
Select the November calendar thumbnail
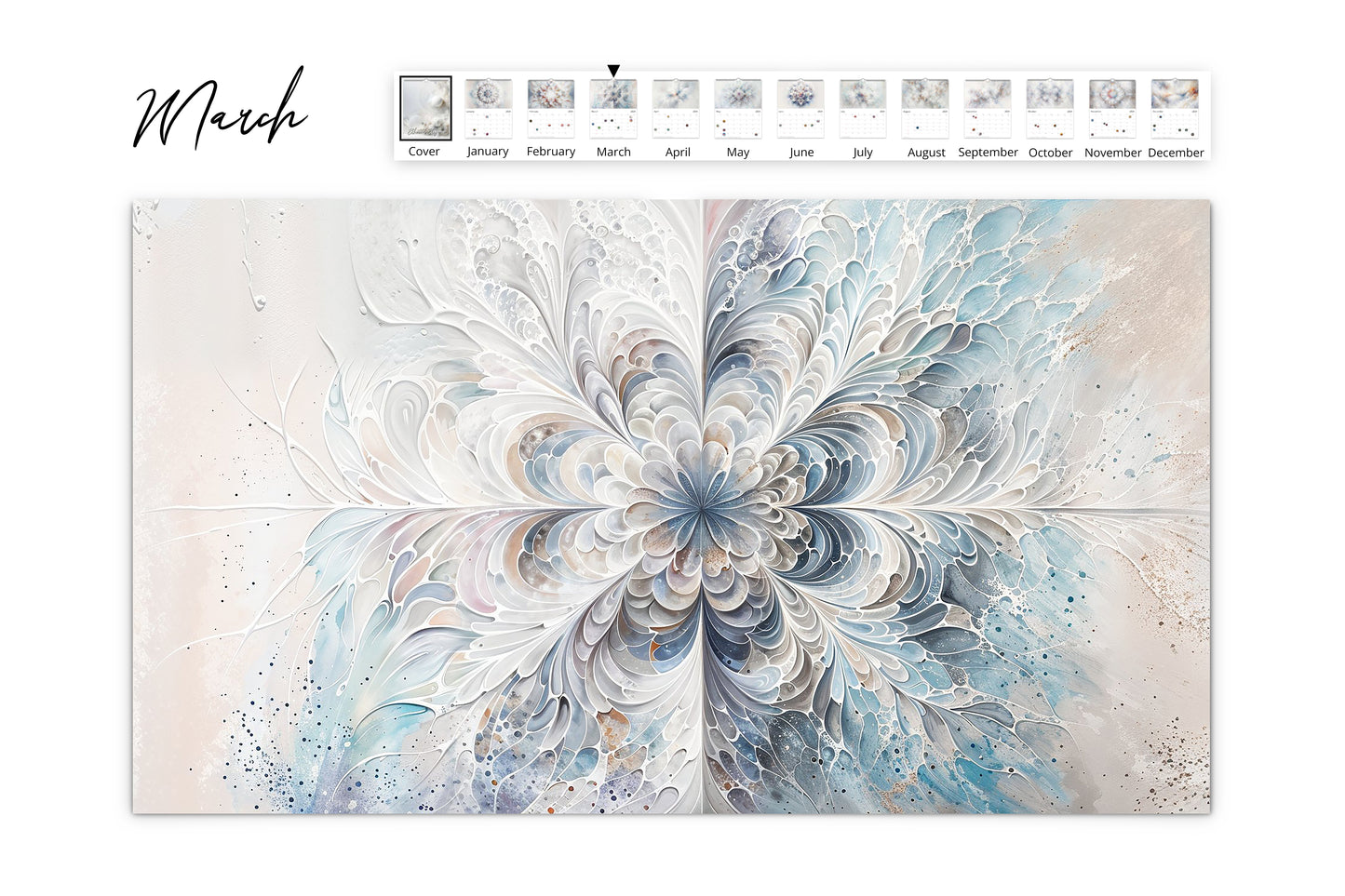(x=1112, y=109)
